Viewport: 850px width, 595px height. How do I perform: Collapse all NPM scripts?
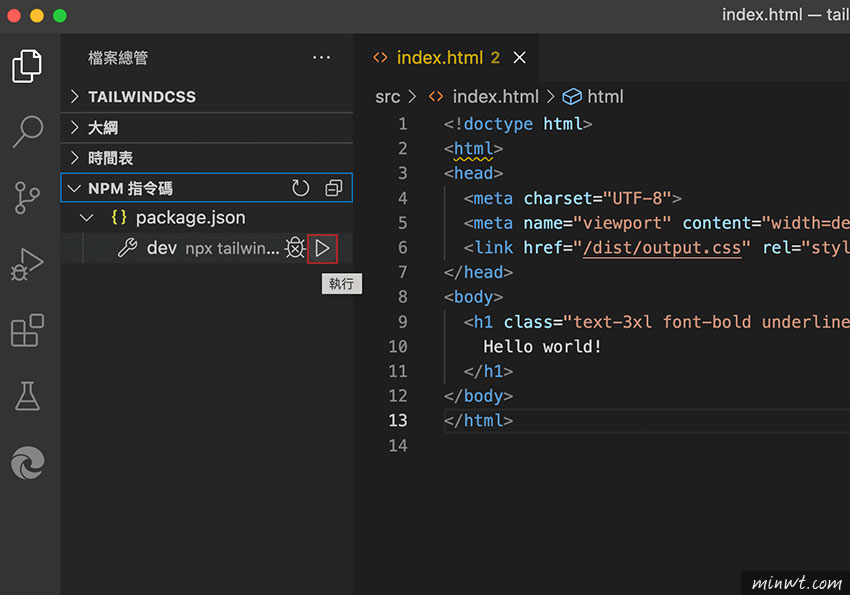click(x=333, y=188)
